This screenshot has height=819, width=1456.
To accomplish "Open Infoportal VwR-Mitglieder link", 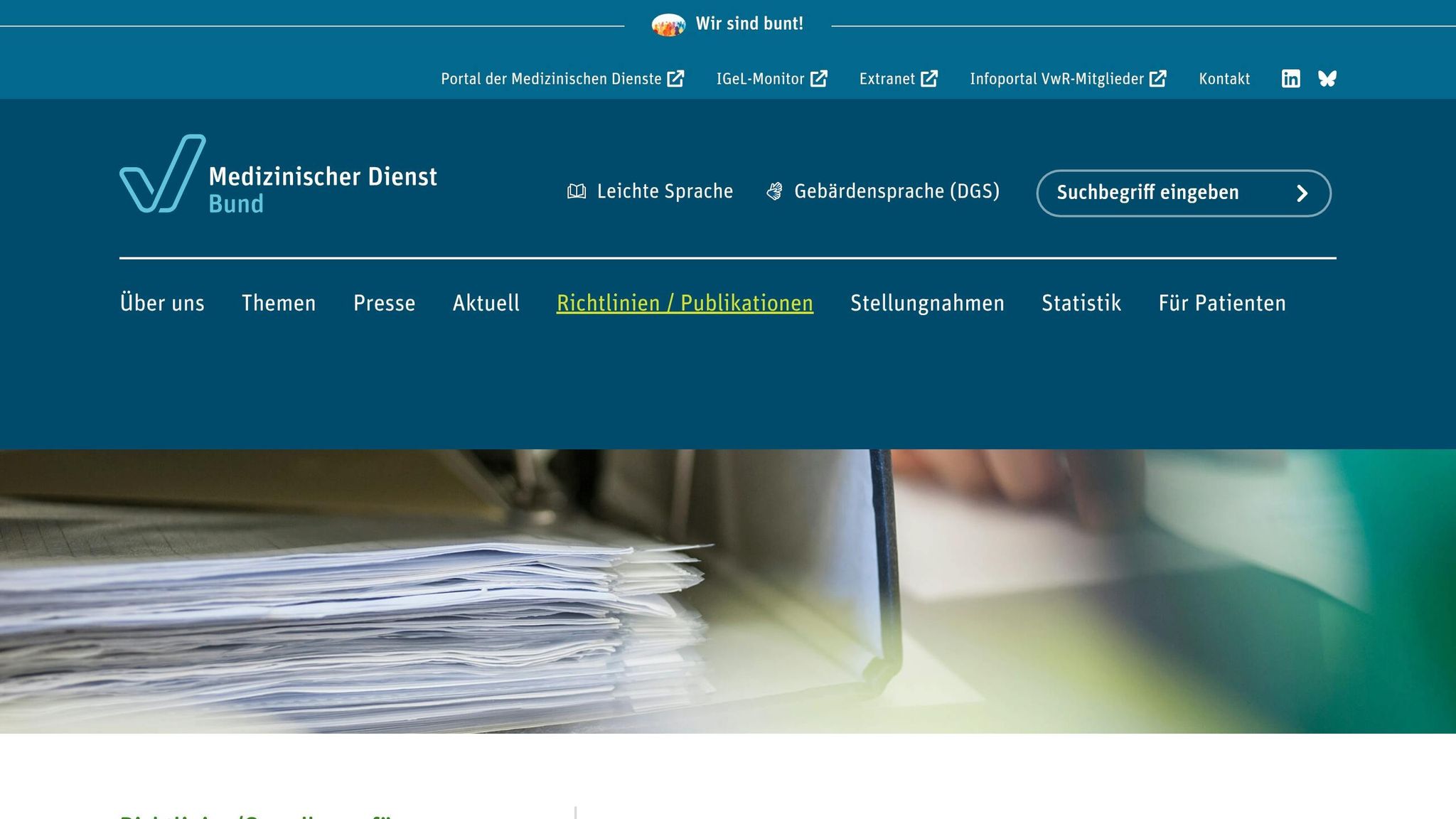I will tap(1056, 79).
